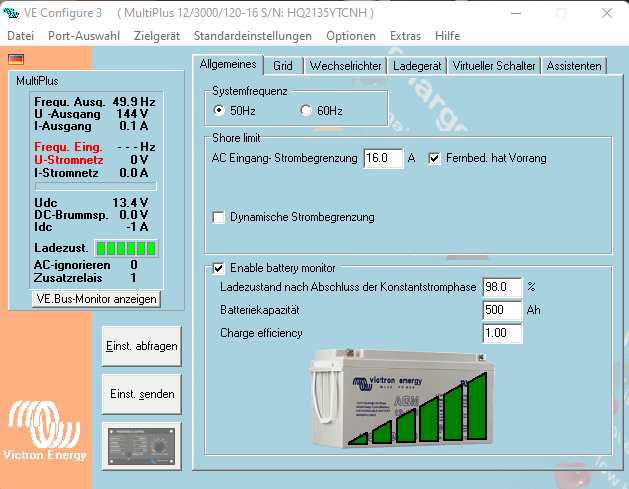The width and height of the screenshot is (629, 489).
Task: Click the Ladezustand 98.0 percent field
Action: (502, 287)
